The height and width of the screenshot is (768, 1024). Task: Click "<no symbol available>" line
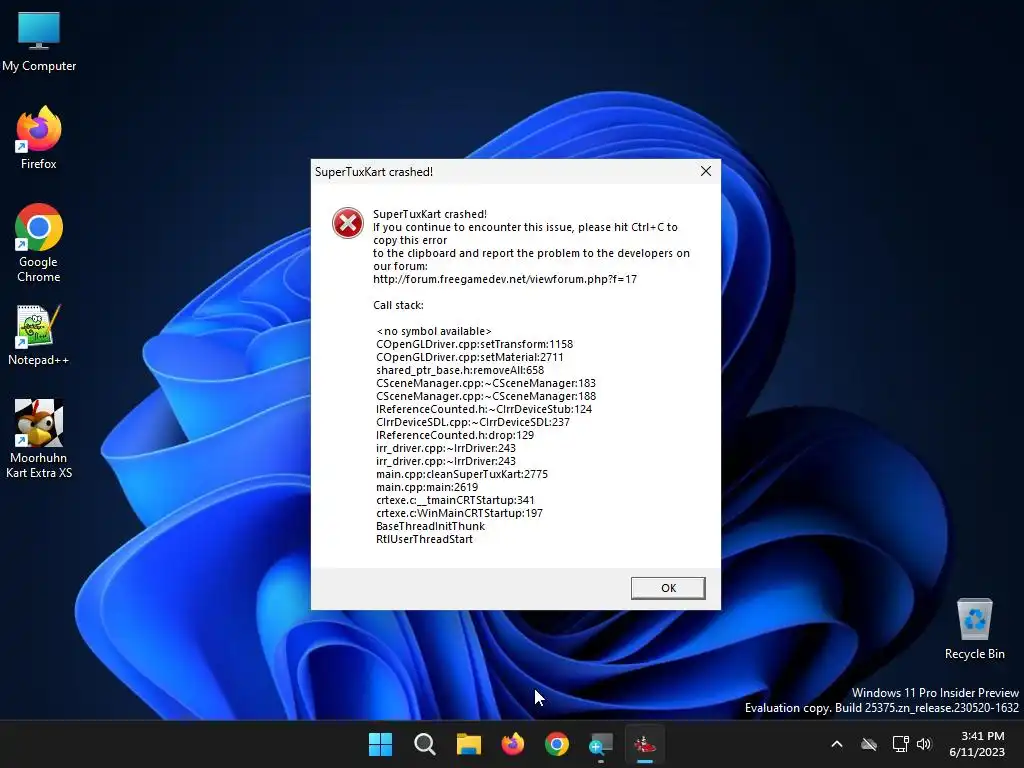point(434,331)
